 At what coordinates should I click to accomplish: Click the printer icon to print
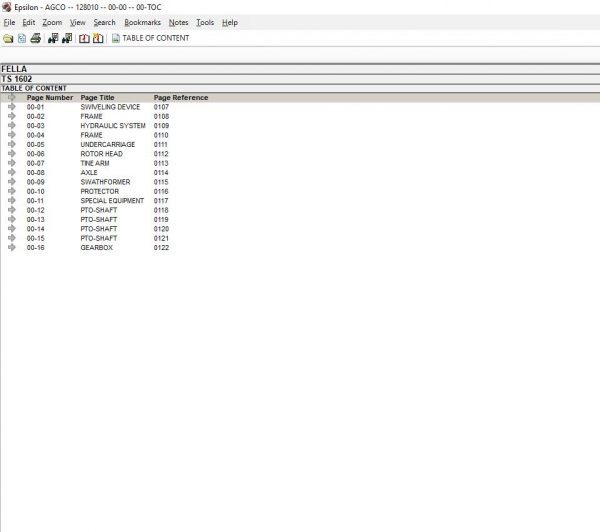click(x=36, y=38)
